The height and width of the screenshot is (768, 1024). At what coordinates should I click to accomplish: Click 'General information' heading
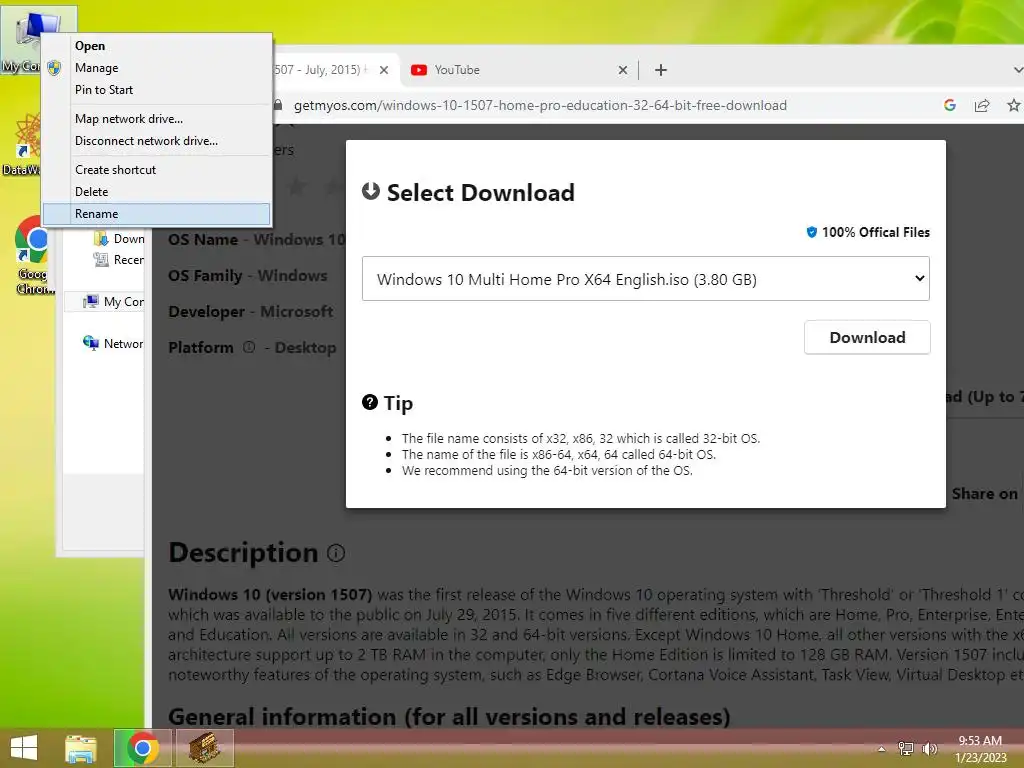coord(449,716)
